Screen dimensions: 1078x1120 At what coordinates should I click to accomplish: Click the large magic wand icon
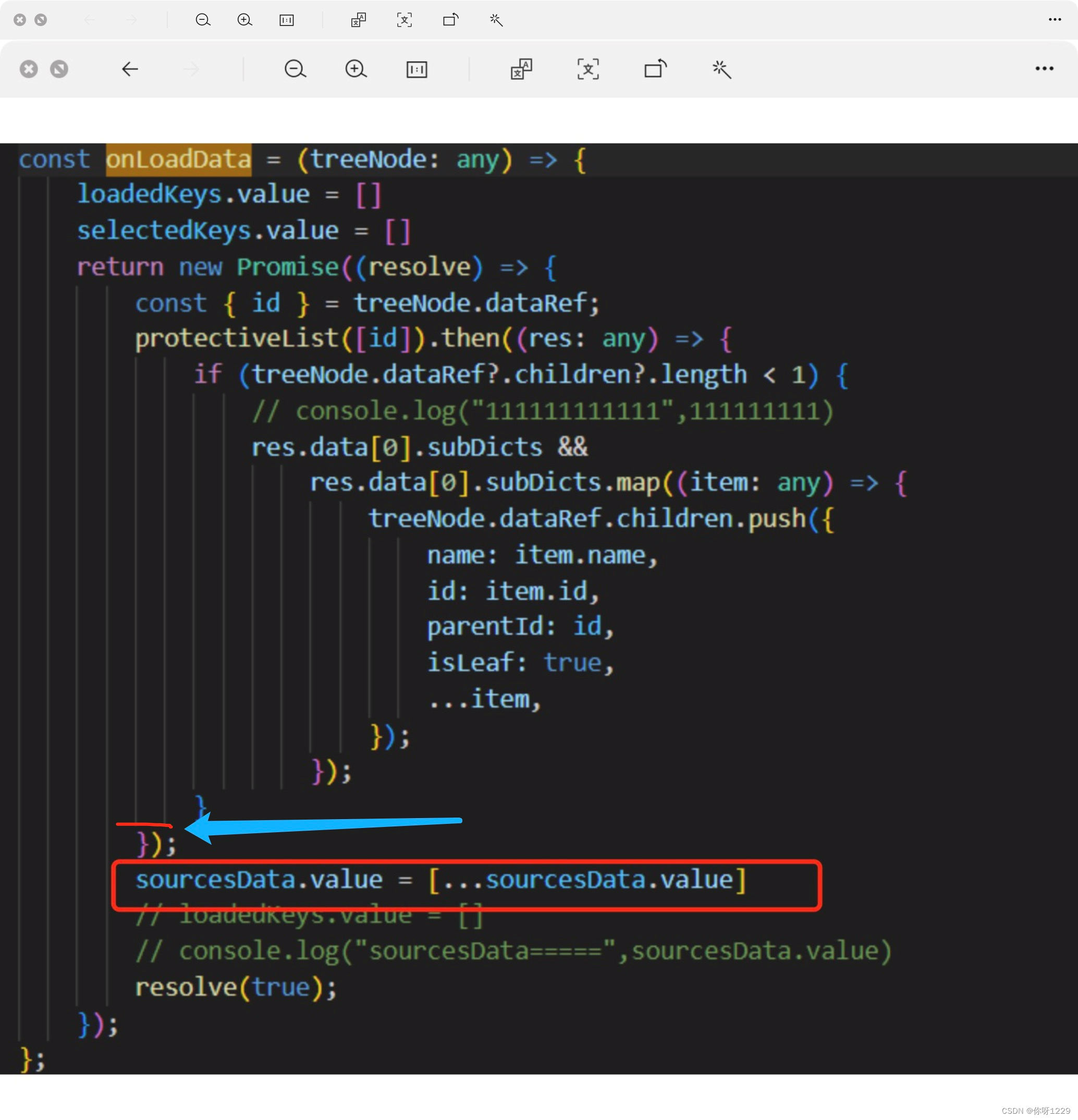click(x=721, y=69)
